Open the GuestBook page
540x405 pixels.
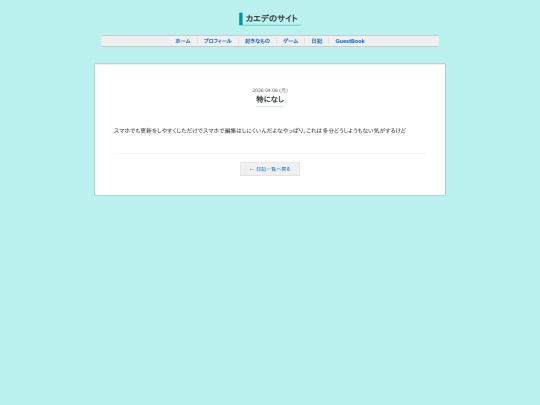350,41
